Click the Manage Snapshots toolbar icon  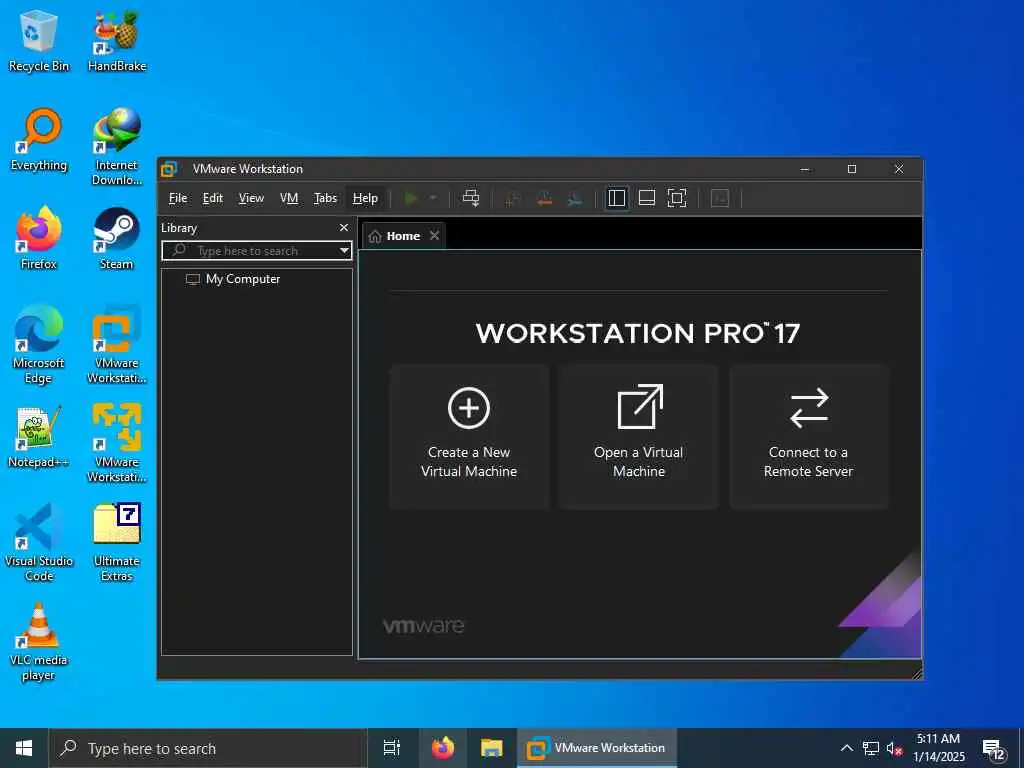click(x=575, y=199)
